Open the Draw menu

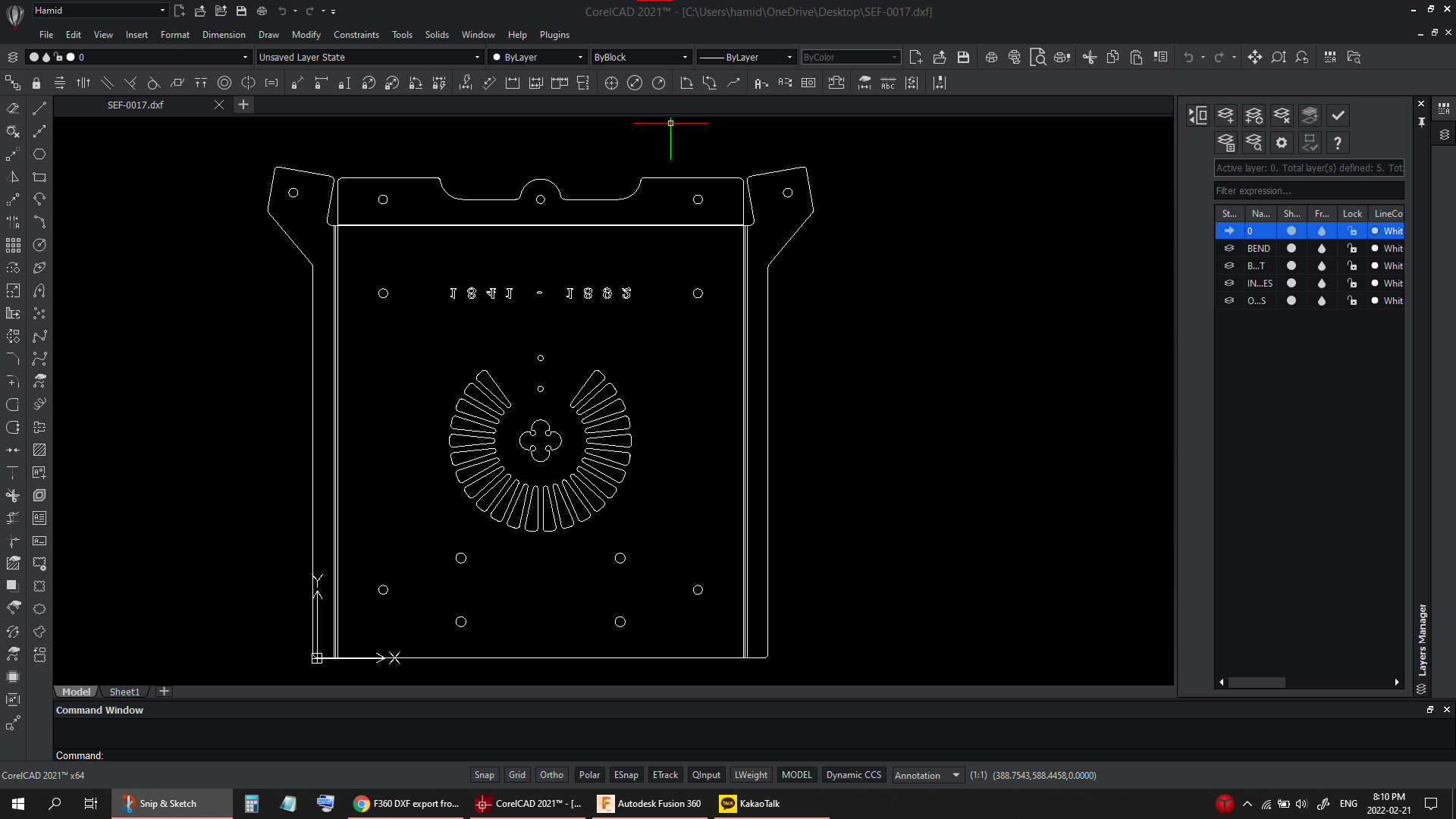[268, 34]
